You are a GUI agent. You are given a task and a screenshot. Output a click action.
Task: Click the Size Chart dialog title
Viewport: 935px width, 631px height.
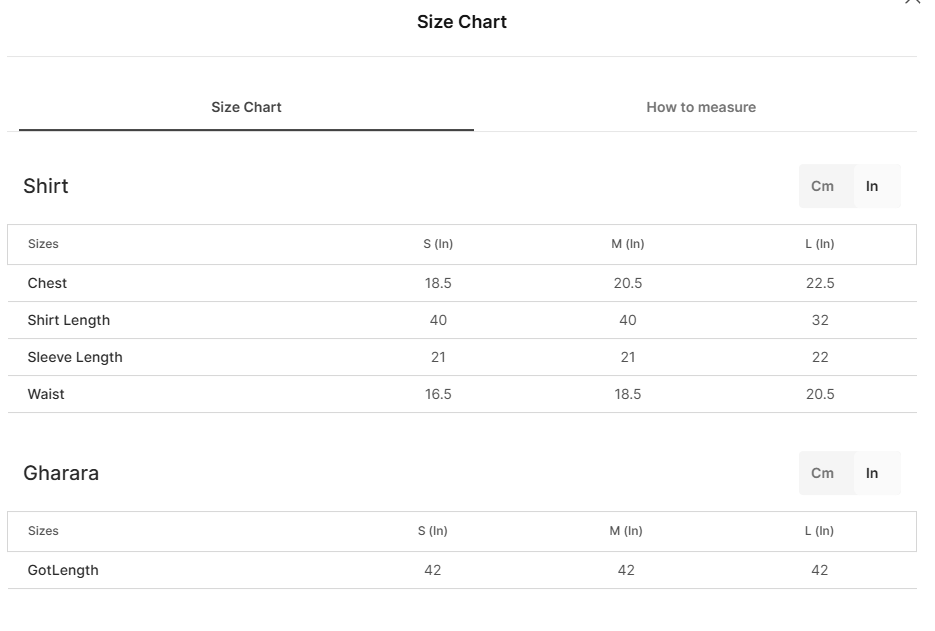click(462, 22)
